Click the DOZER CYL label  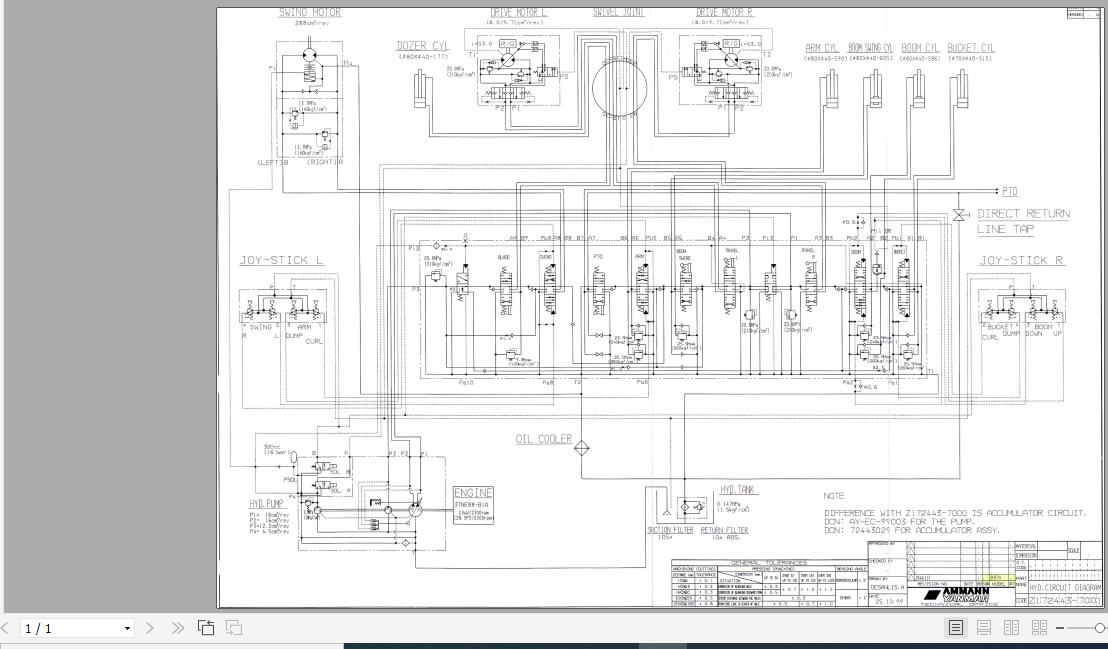(421, 47)
